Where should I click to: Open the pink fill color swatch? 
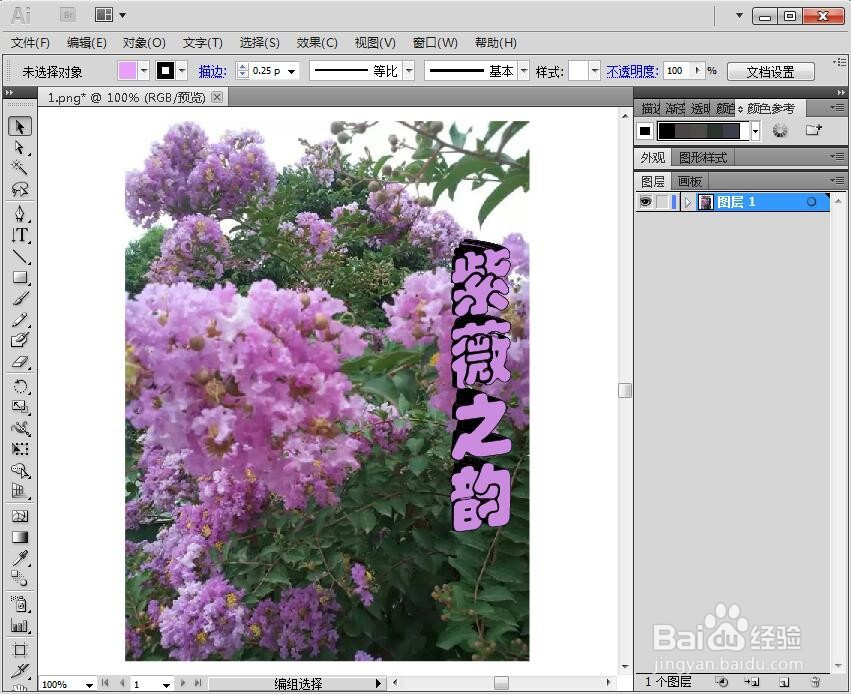click(125, 70)
